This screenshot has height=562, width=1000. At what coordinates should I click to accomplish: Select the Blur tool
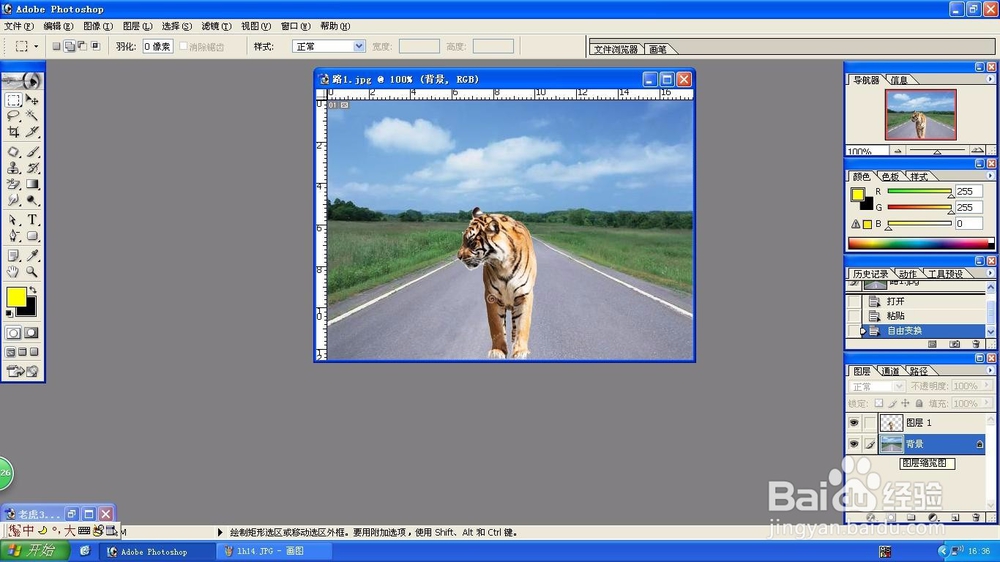(x=13, y=200)
